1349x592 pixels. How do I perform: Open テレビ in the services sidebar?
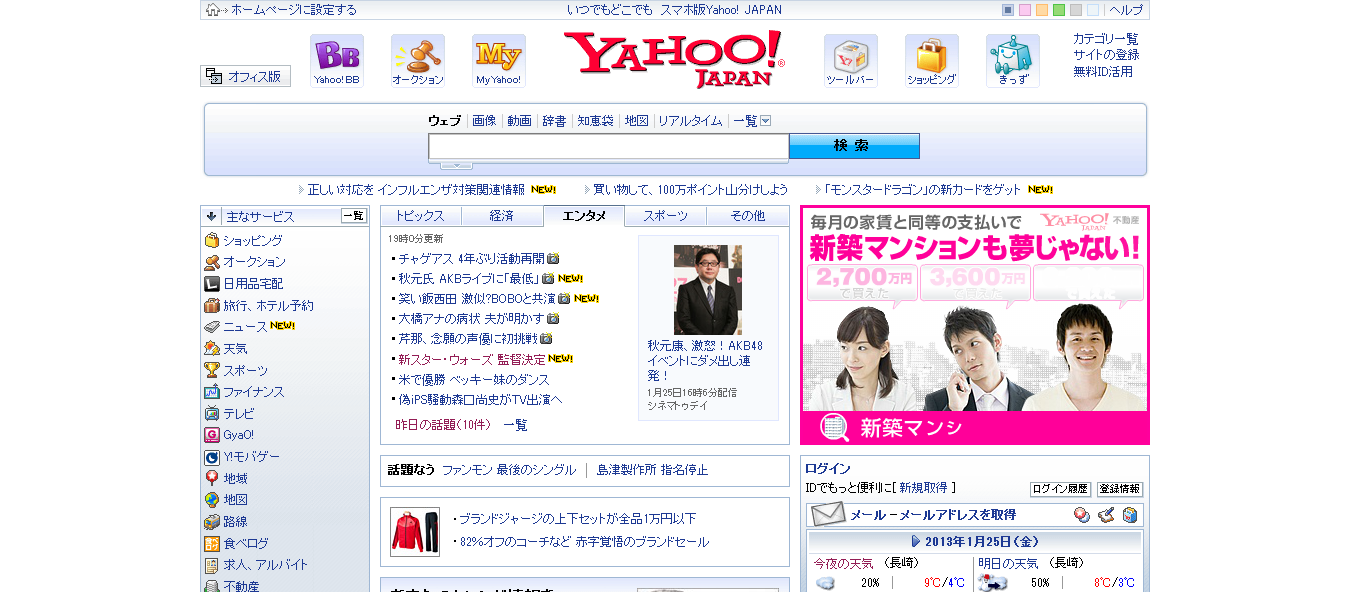[238, 413]
